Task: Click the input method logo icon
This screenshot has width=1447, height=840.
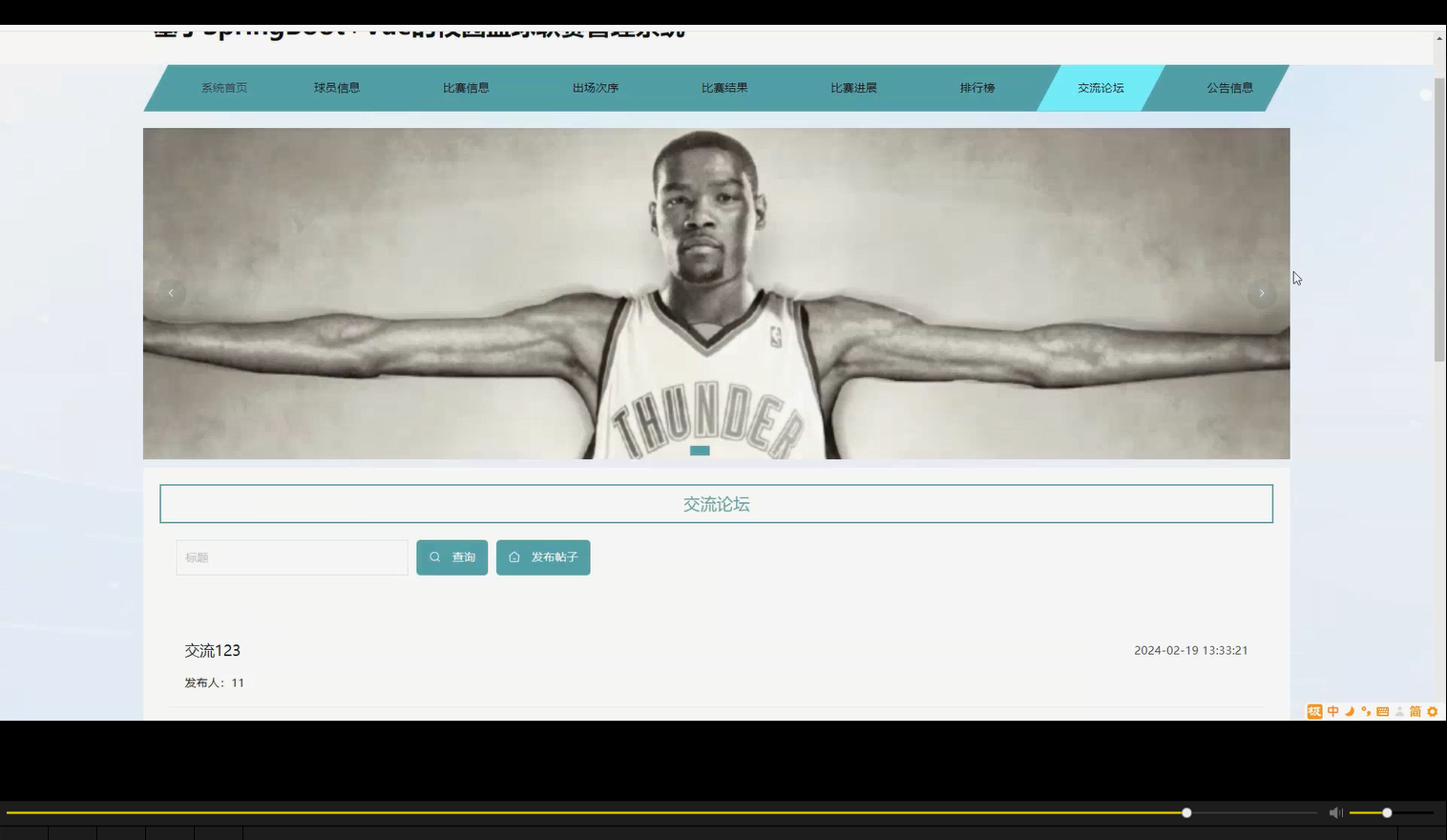Action: click(x=1314, y=711)
